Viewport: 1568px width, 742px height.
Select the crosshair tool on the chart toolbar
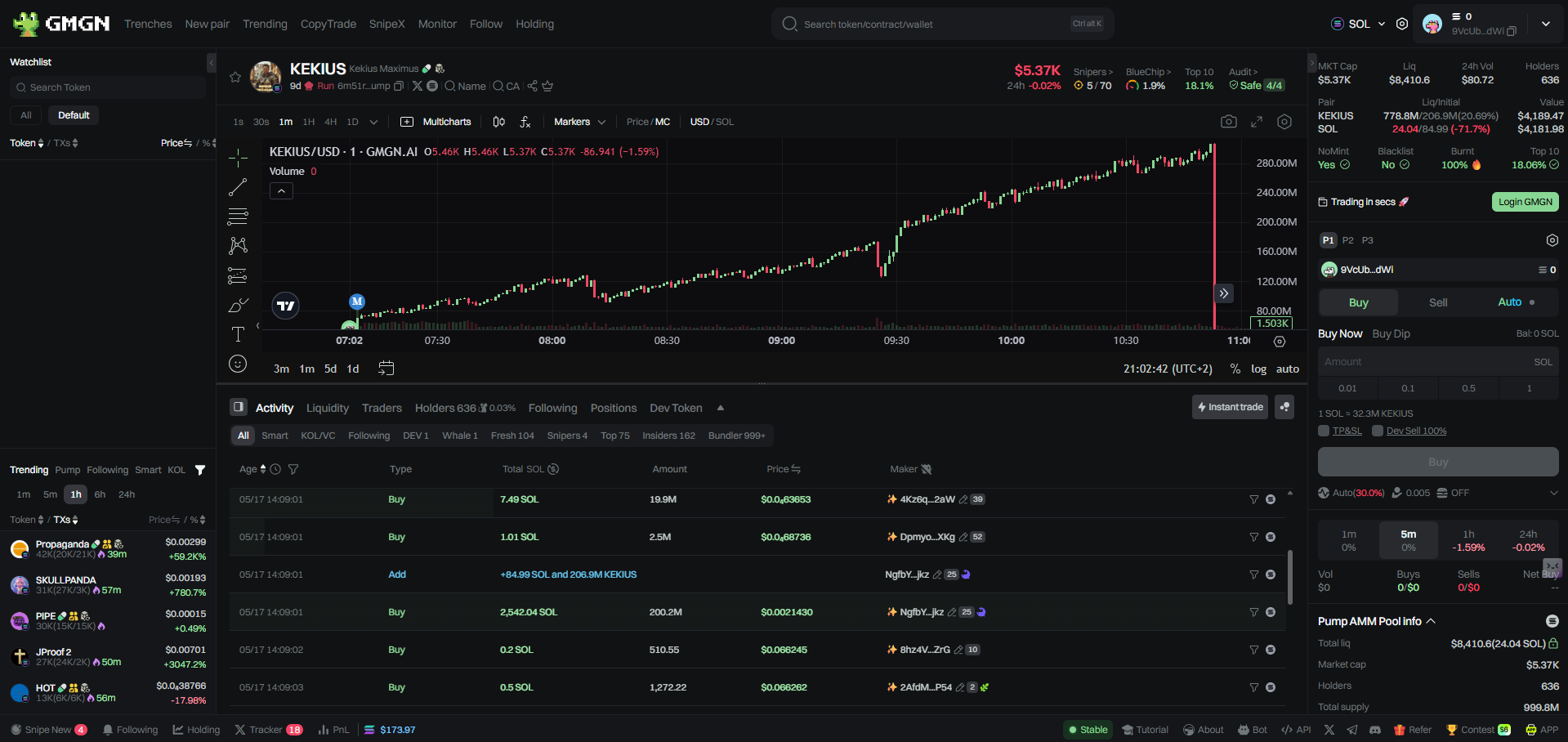pos(238,158)
